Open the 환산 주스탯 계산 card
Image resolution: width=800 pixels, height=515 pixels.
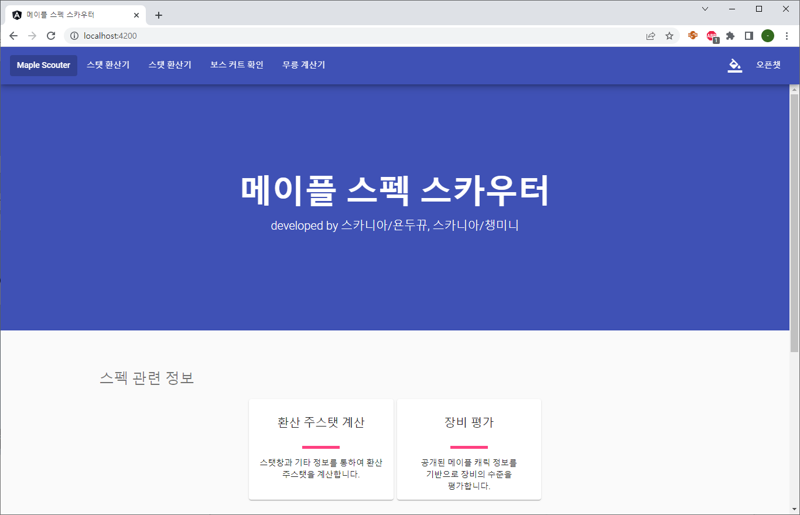(x=321, y=449)
